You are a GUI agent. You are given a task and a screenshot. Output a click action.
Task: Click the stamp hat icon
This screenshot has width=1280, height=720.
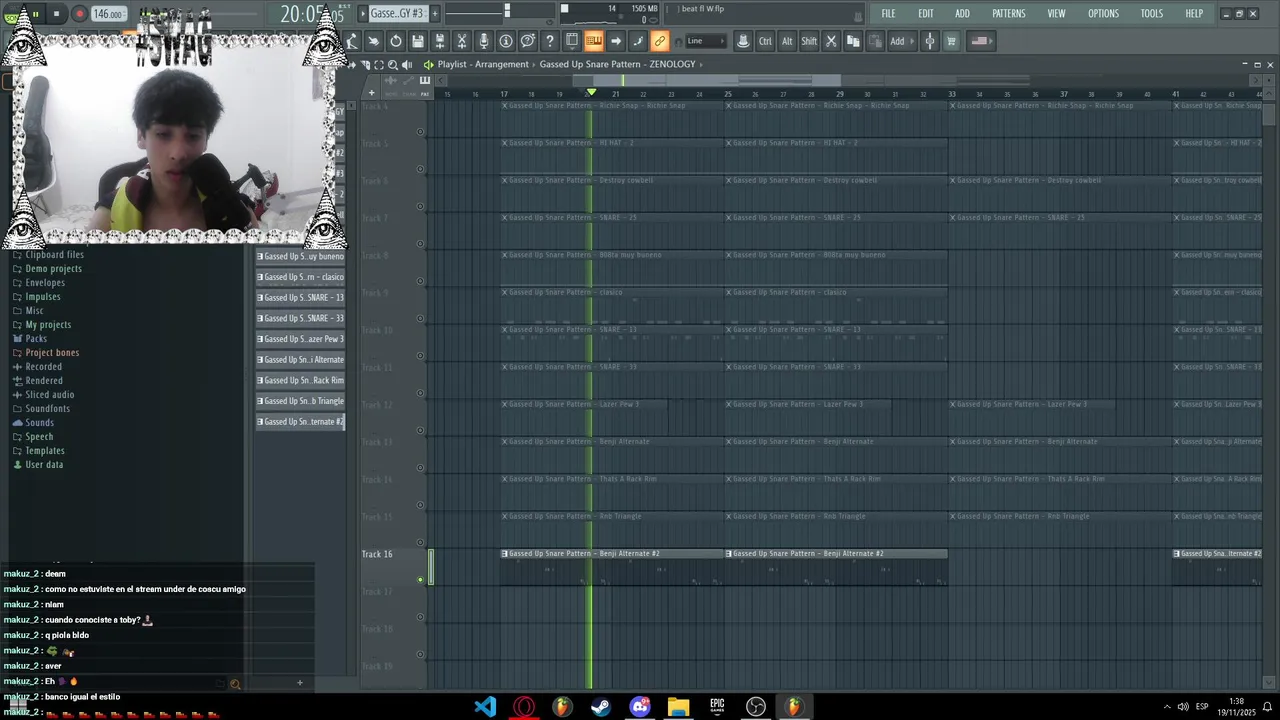click(743, 41)
